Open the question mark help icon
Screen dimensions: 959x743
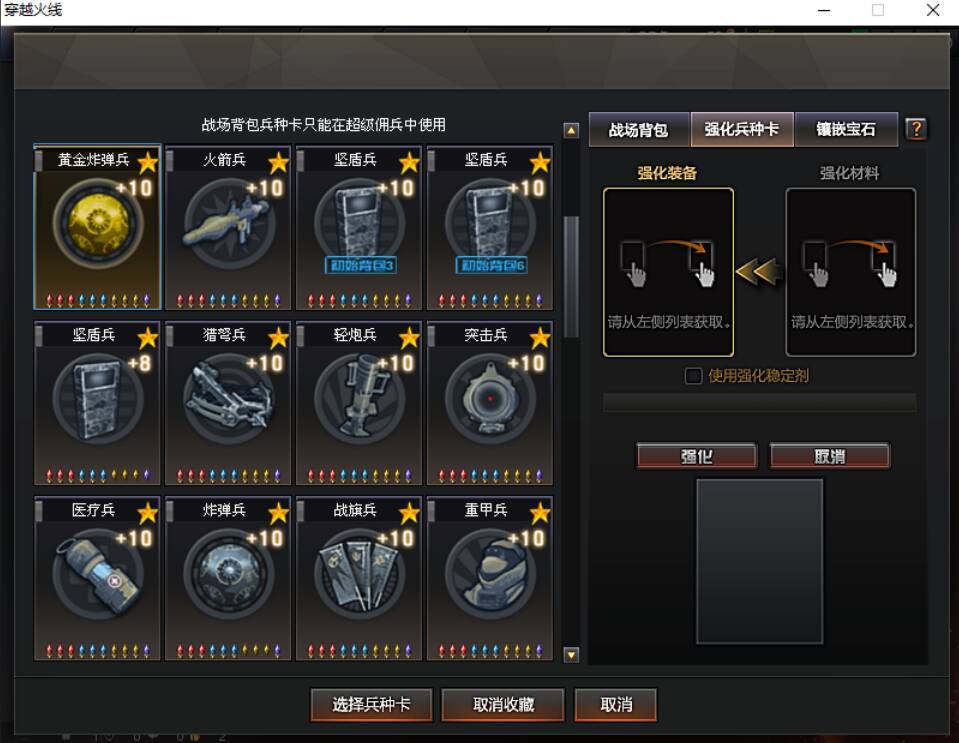pyautogui.click(x=916, y=129)
